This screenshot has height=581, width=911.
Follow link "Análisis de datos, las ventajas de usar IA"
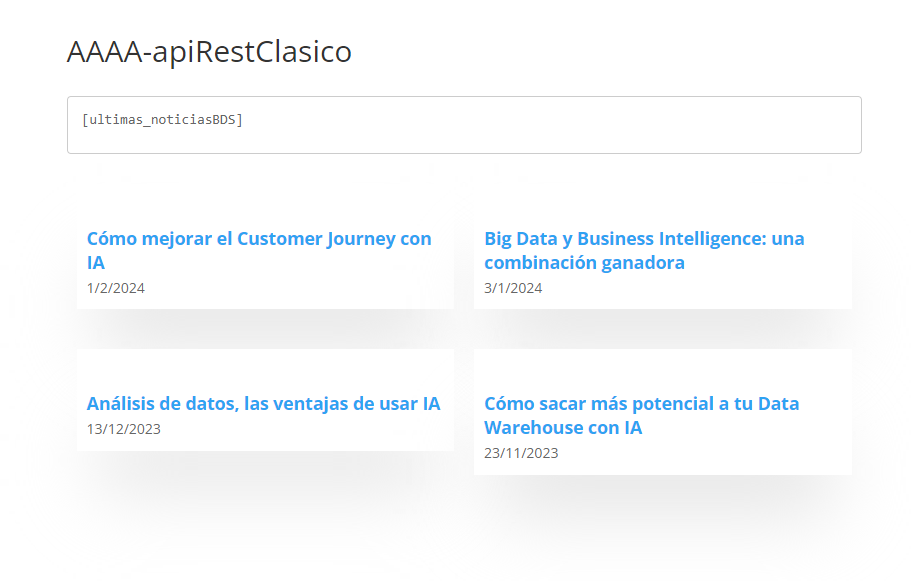point(263,403)
